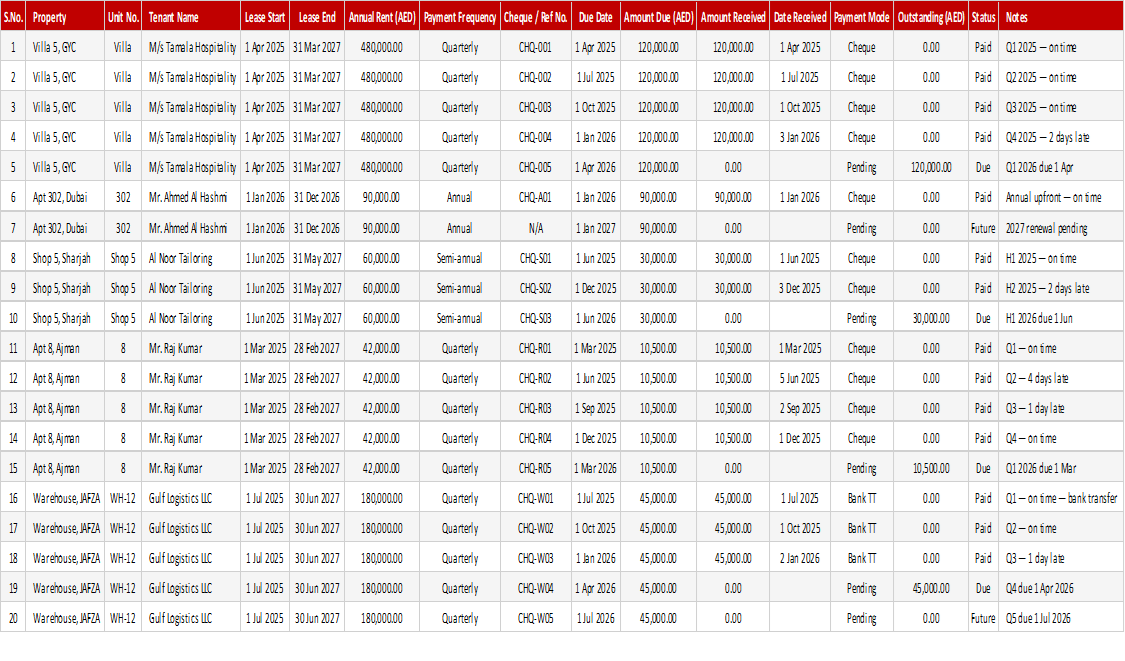Select the Outstanding (AED) header cell
This screenshot has height=661, width=1125.
931,17
